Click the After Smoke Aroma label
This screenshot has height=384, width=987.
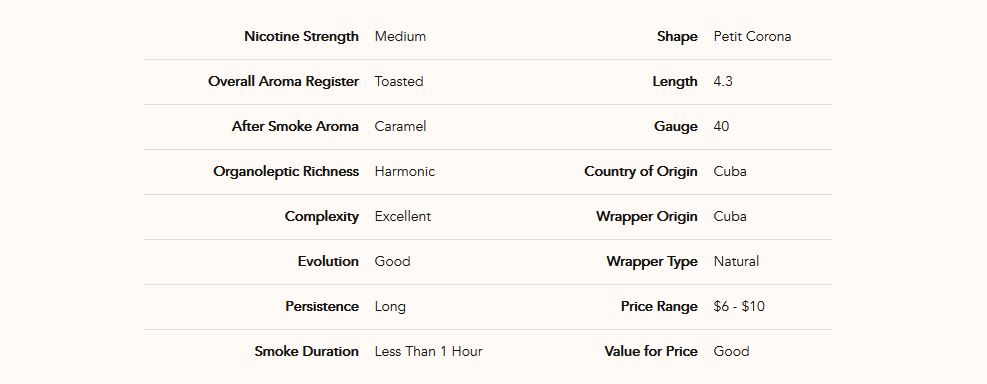click(x=295, y=127)
